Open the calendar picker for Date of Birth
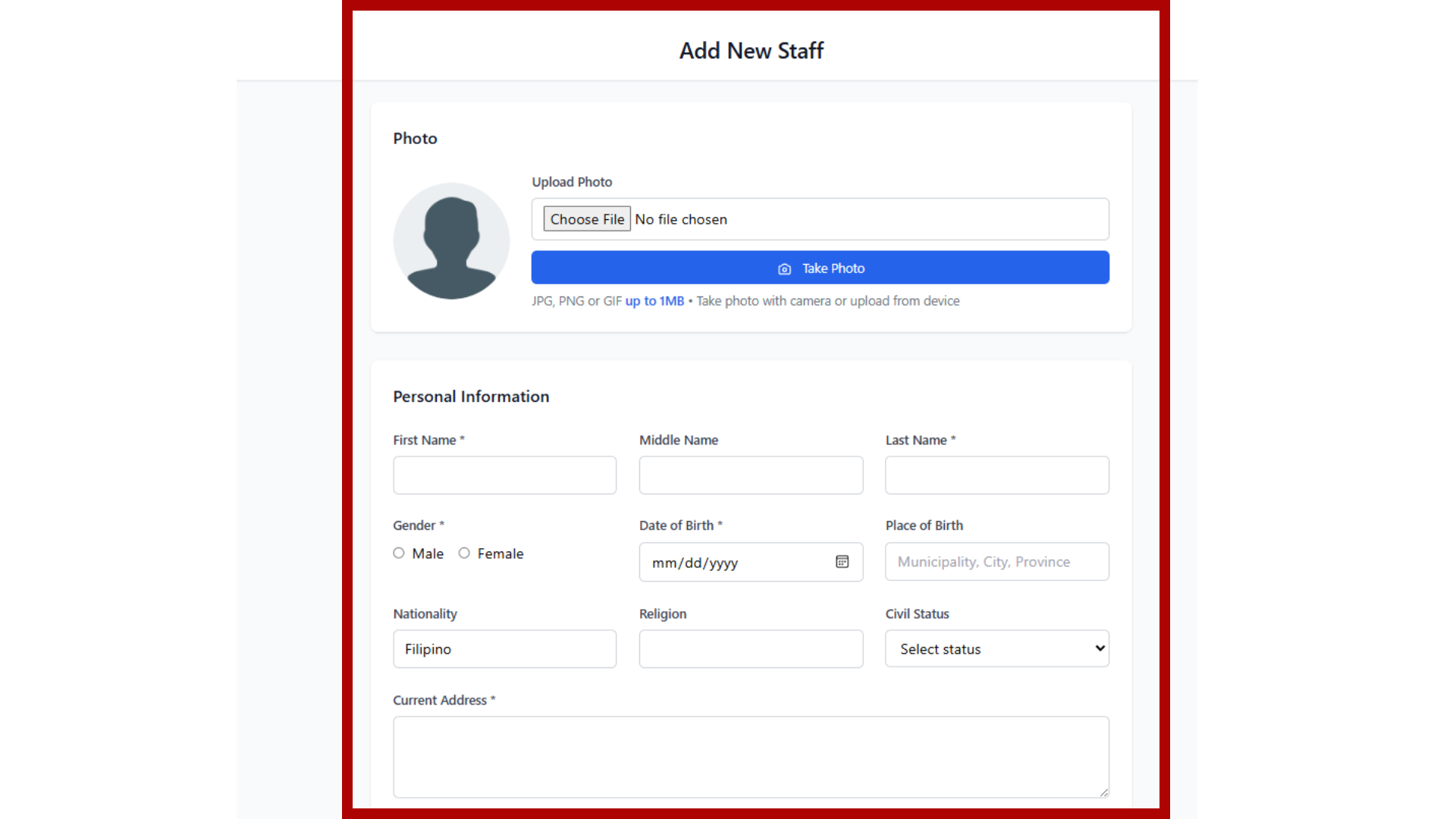 [x=843, y=562]
